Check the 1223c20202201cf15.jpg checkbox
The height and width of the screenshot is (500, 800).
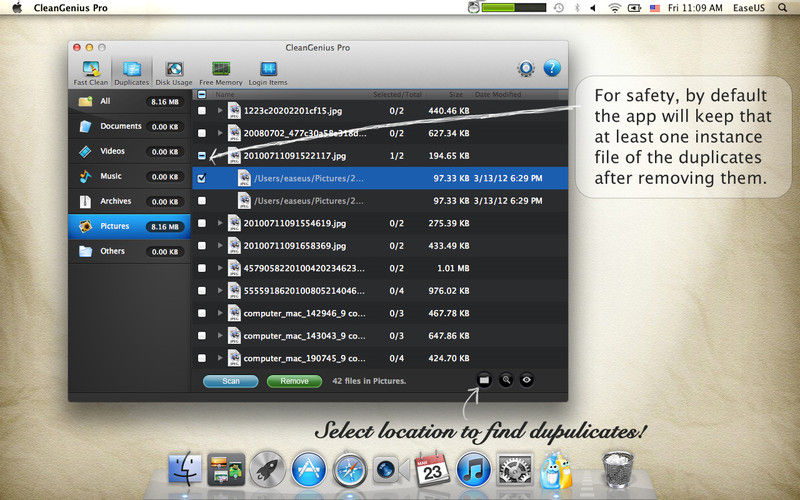point(202,111)
